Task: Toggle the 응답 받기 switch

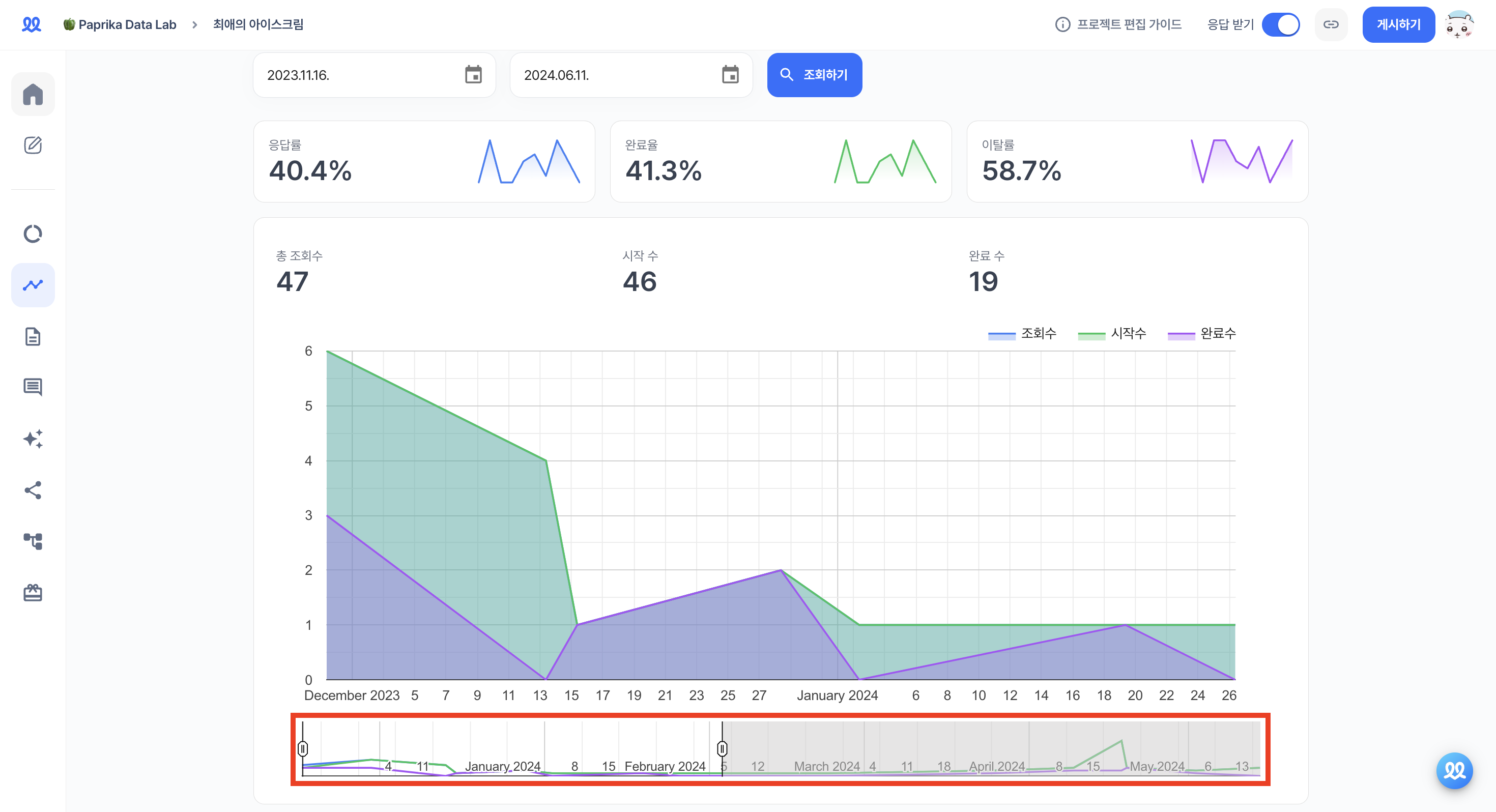Action: (x=1281, y=24)
